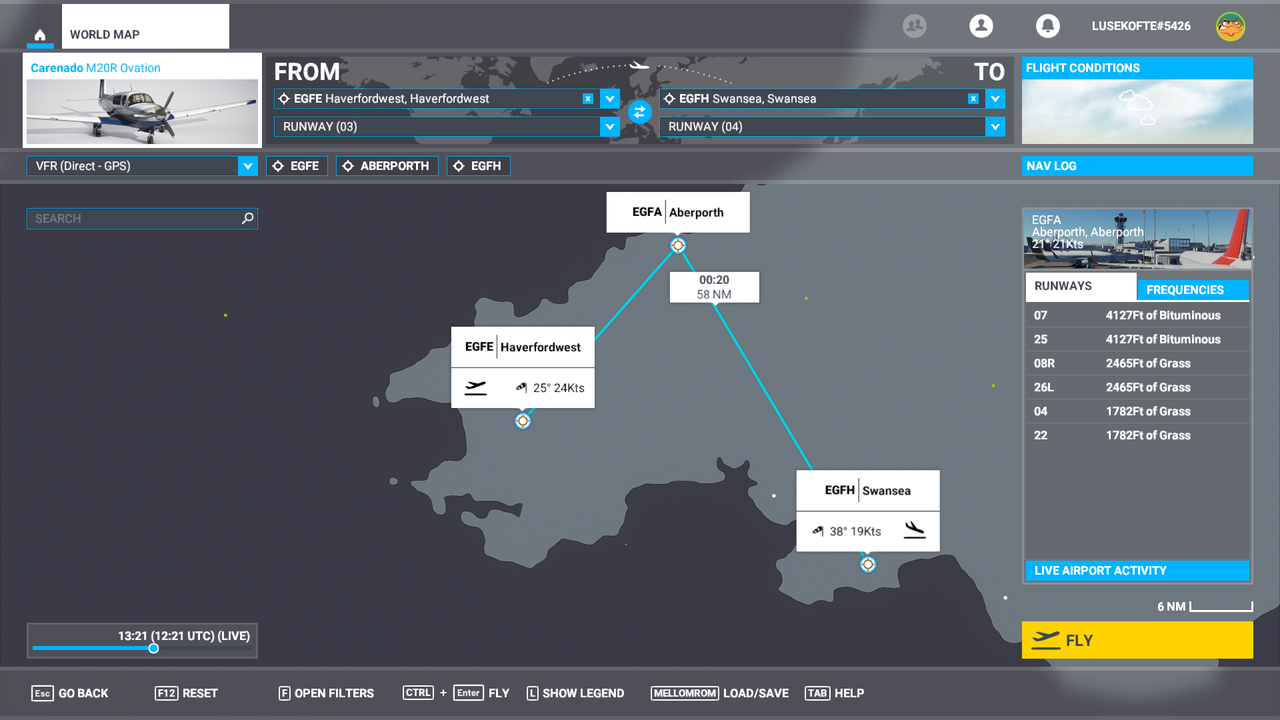Open the notifications bell
The height and width of the screenshot is (720, 1280).
pos(1047,26)
